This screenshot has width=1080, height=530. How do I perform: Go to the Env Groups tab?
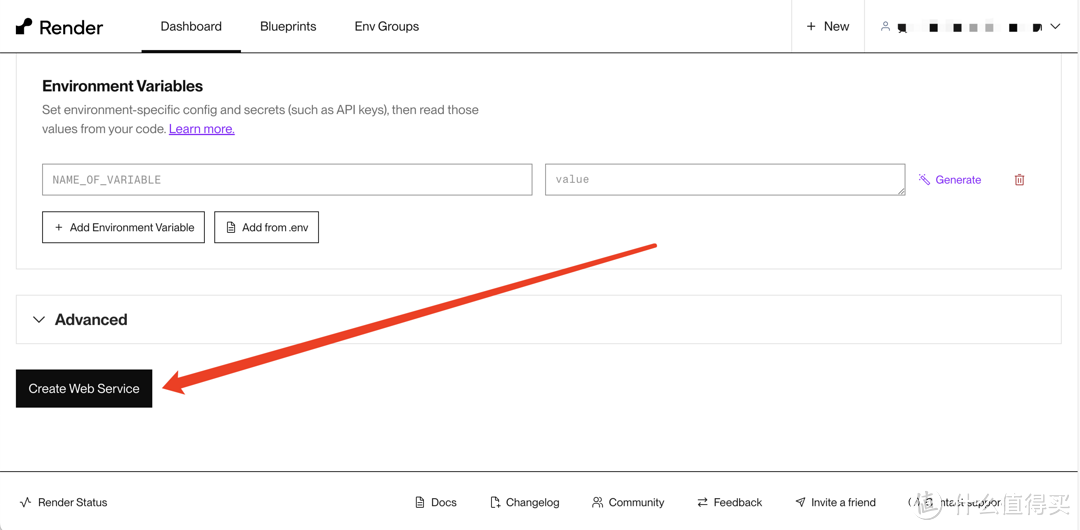[x=386, y=26]
